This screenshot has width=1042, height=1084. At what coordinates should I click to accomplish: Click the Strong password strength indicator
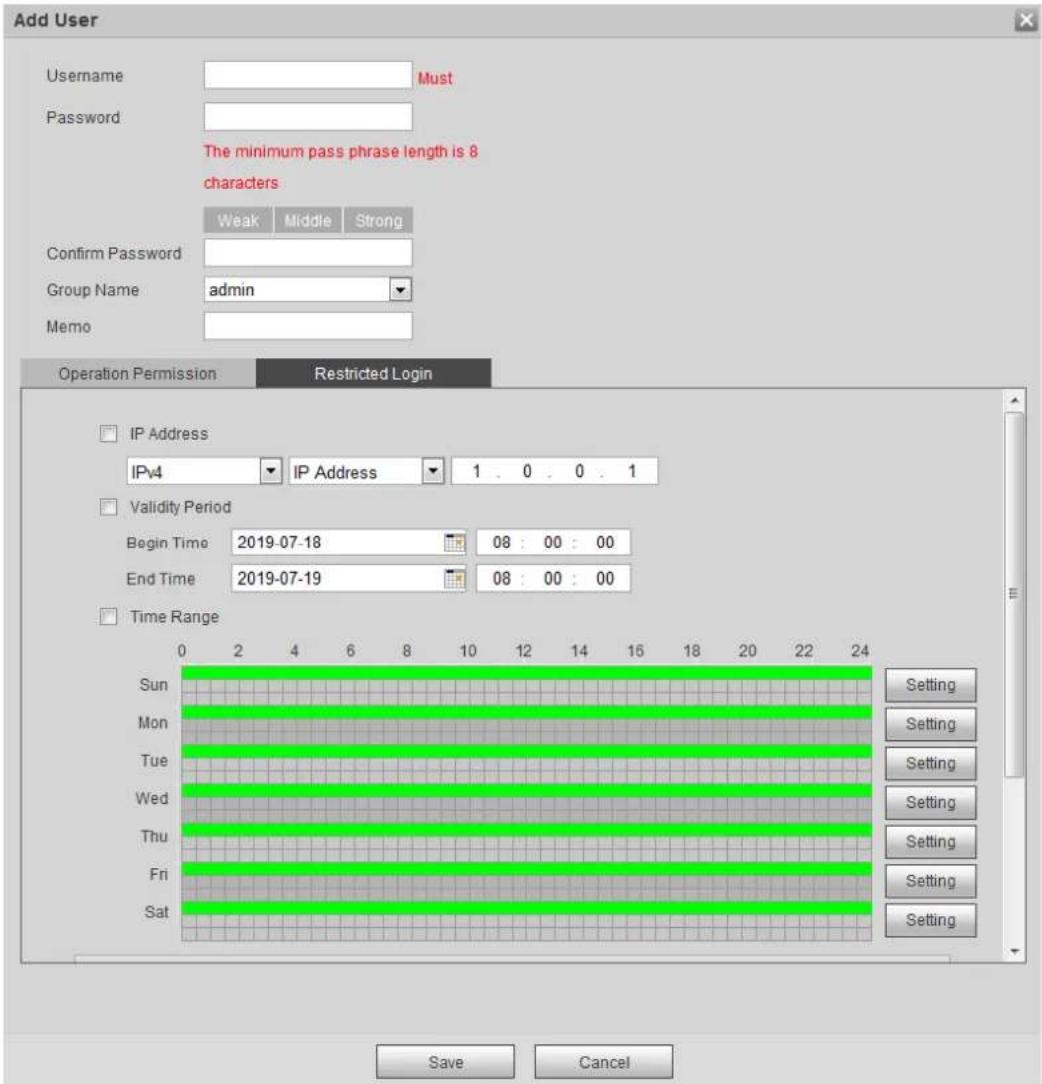[378, 221]
